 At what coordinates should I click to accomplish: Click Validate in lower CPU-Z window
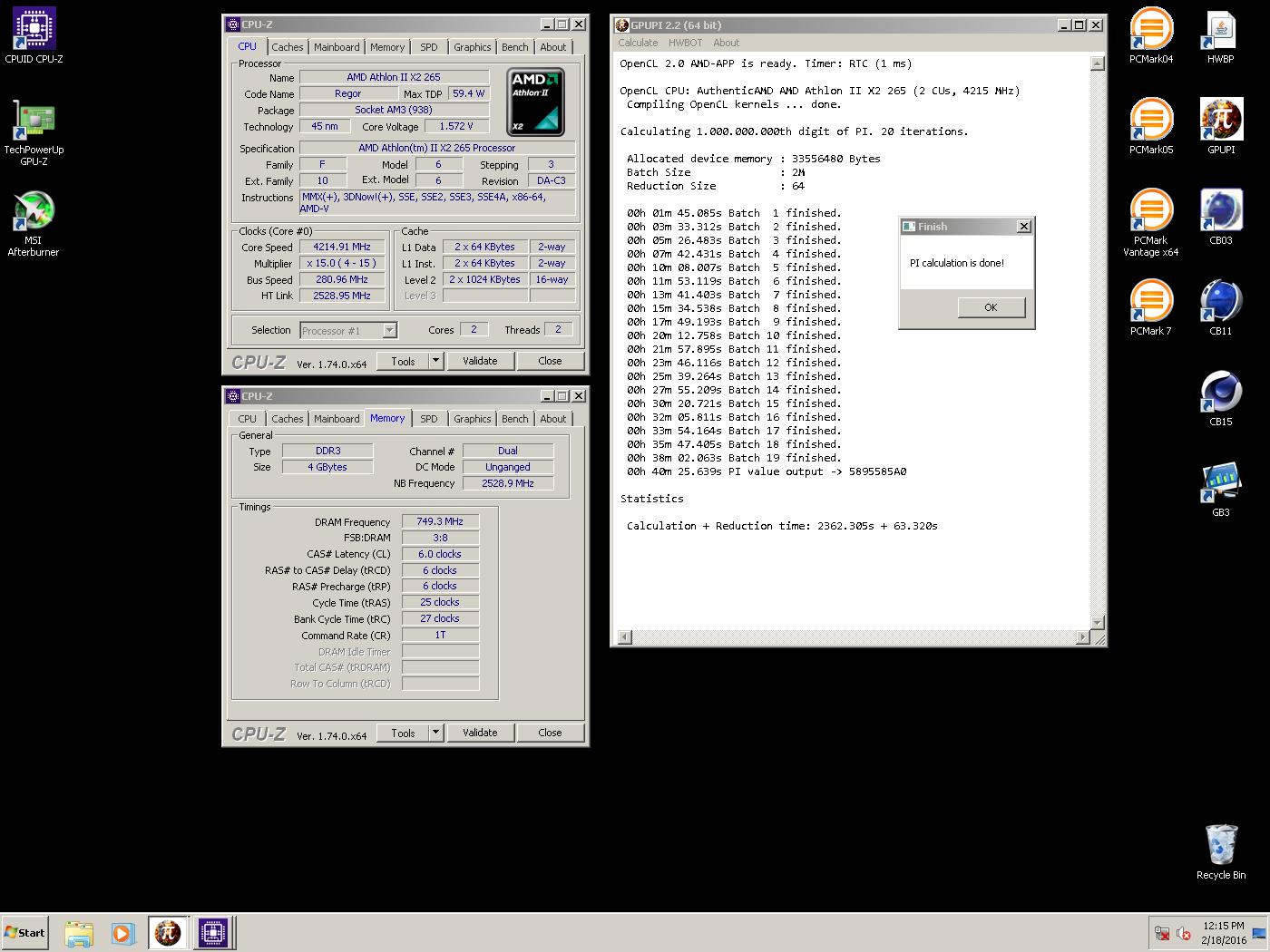coord(480,733)
